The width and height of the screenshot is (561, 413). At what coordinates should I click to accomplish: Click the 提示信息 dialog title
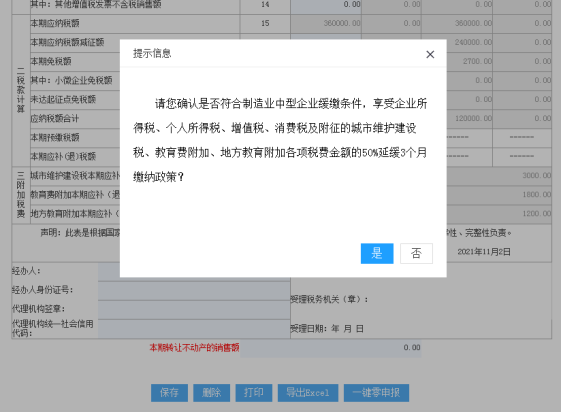point(152,54)
